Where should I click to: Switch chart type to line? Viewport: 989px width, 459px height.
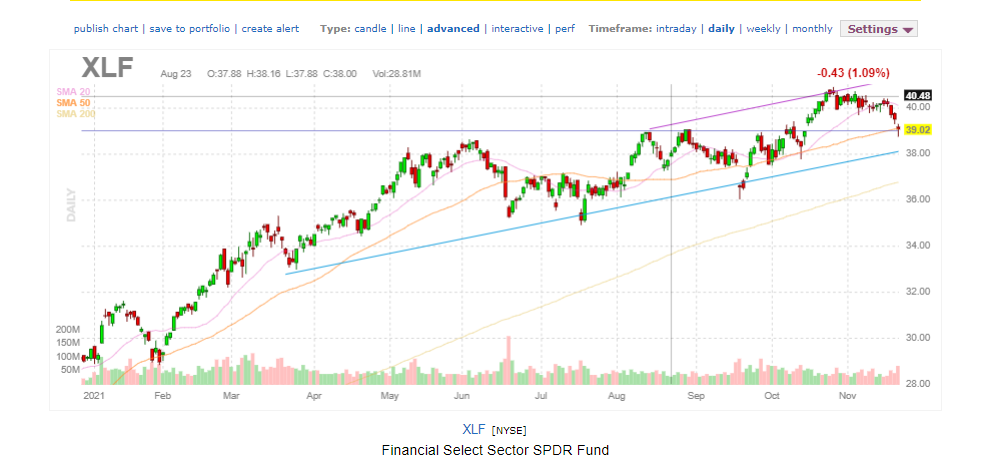click(x=407, y=28)
